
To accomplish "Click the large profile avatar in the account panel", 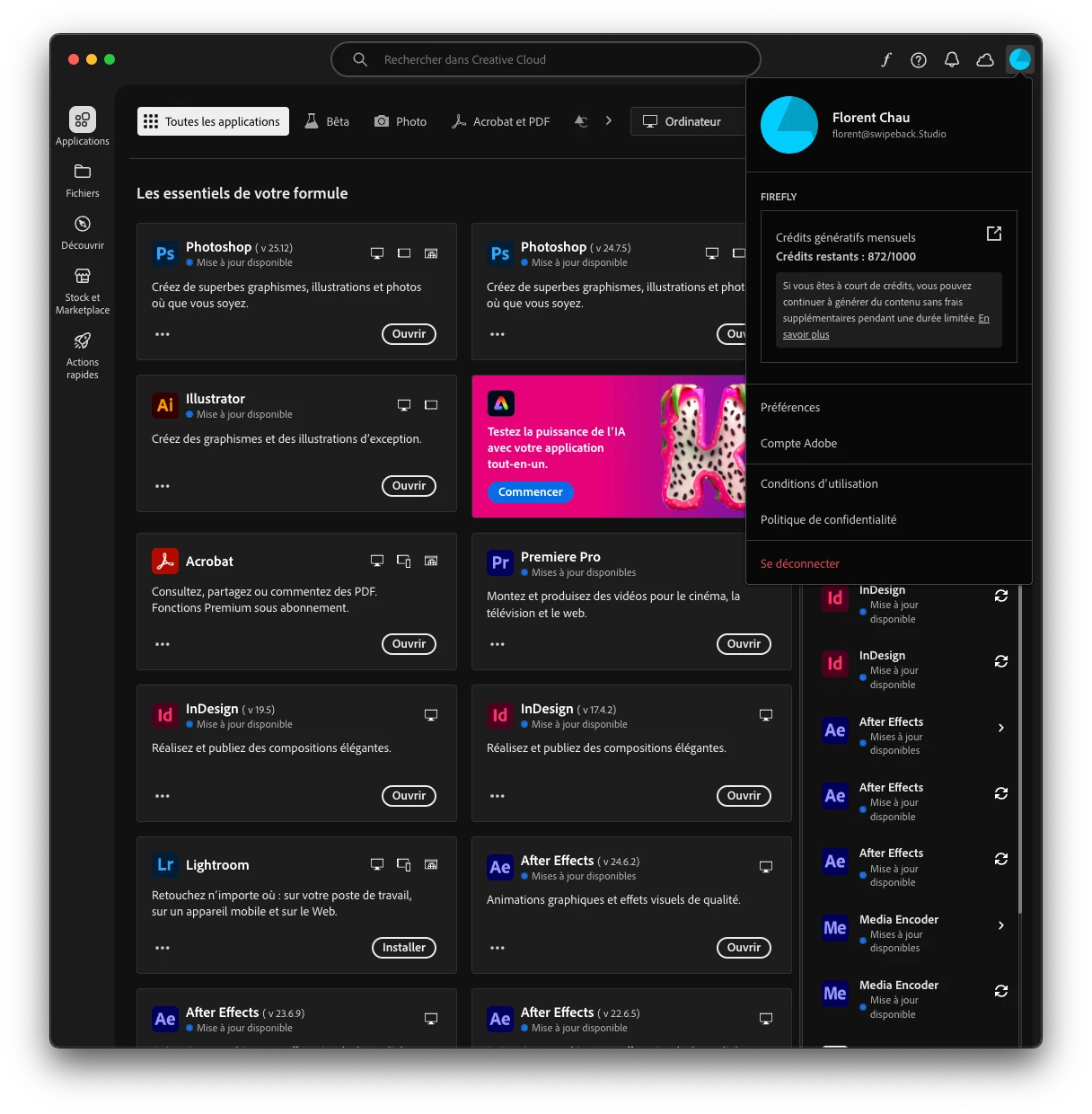I will [x=789, y=125].
